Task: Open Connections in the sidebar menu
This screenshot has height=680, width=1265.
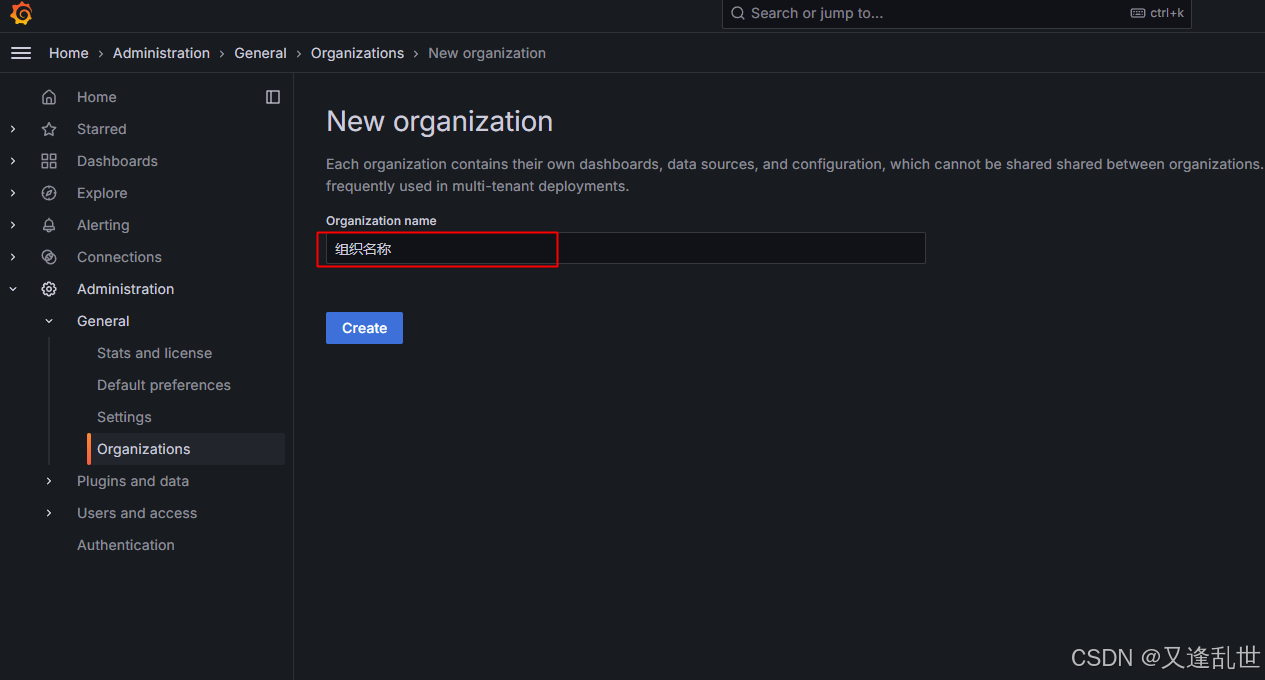Action: (x=119, y=257)
